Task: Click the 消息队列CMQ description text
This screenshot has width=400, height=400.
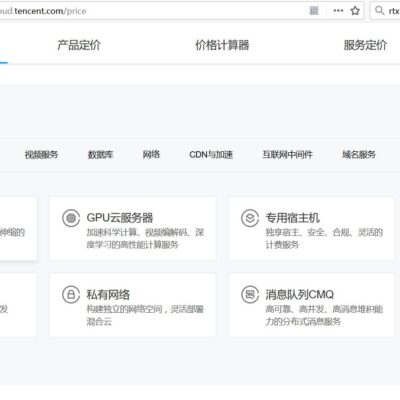Action: pos(324,315)
